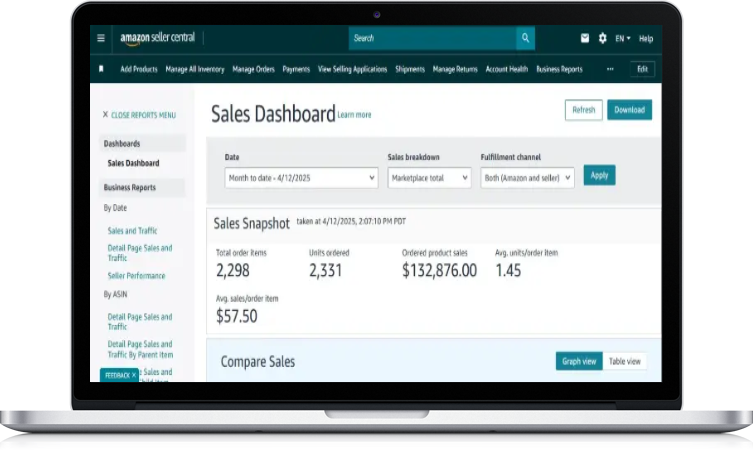Open the Date range dropdown
The height and width of the screenshot is (450, 753).
point(300,177)
